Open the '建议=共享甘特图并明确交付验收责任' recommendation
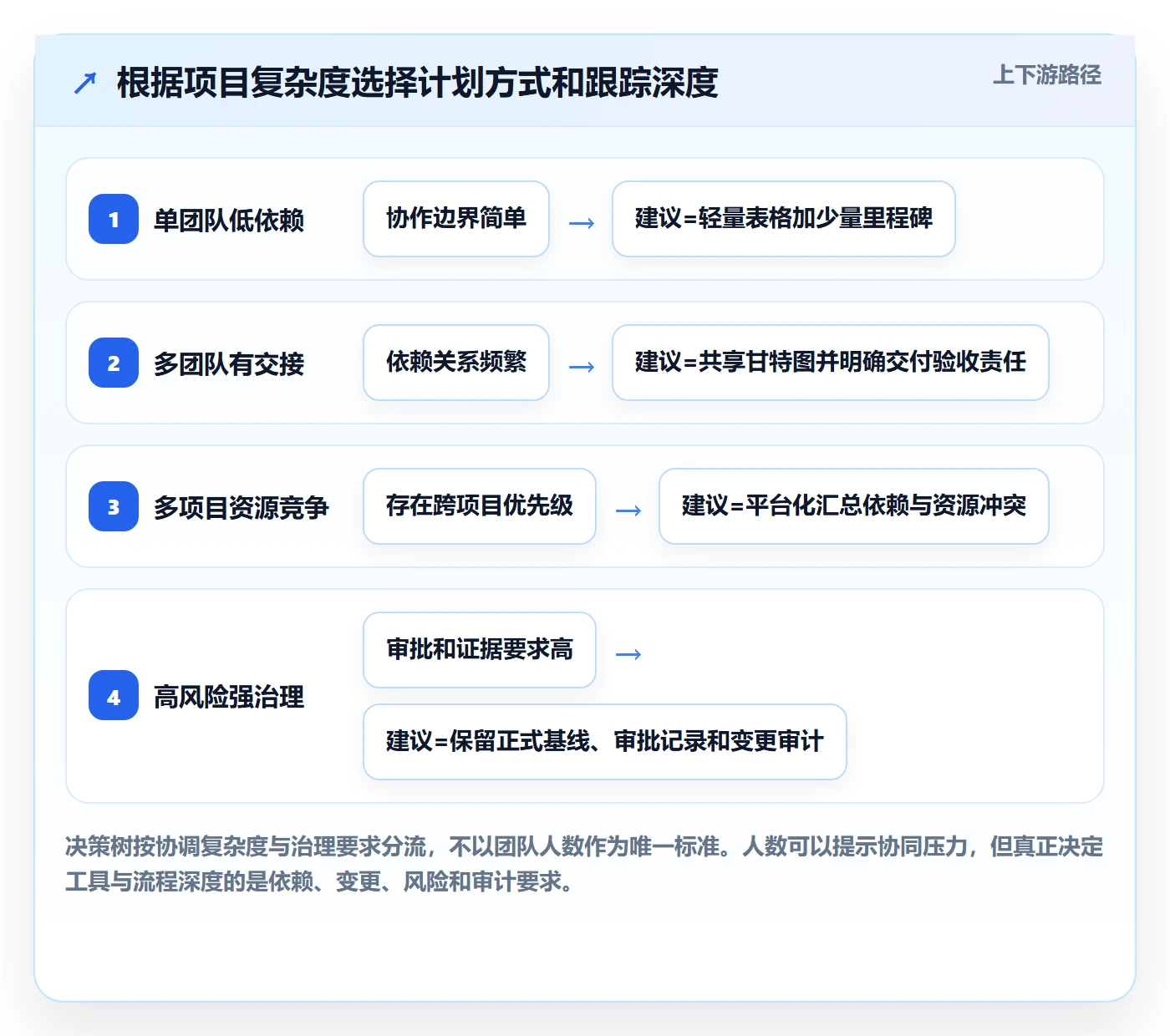Viewport: 1170px width, 1036px height. [x=831, y=363]
